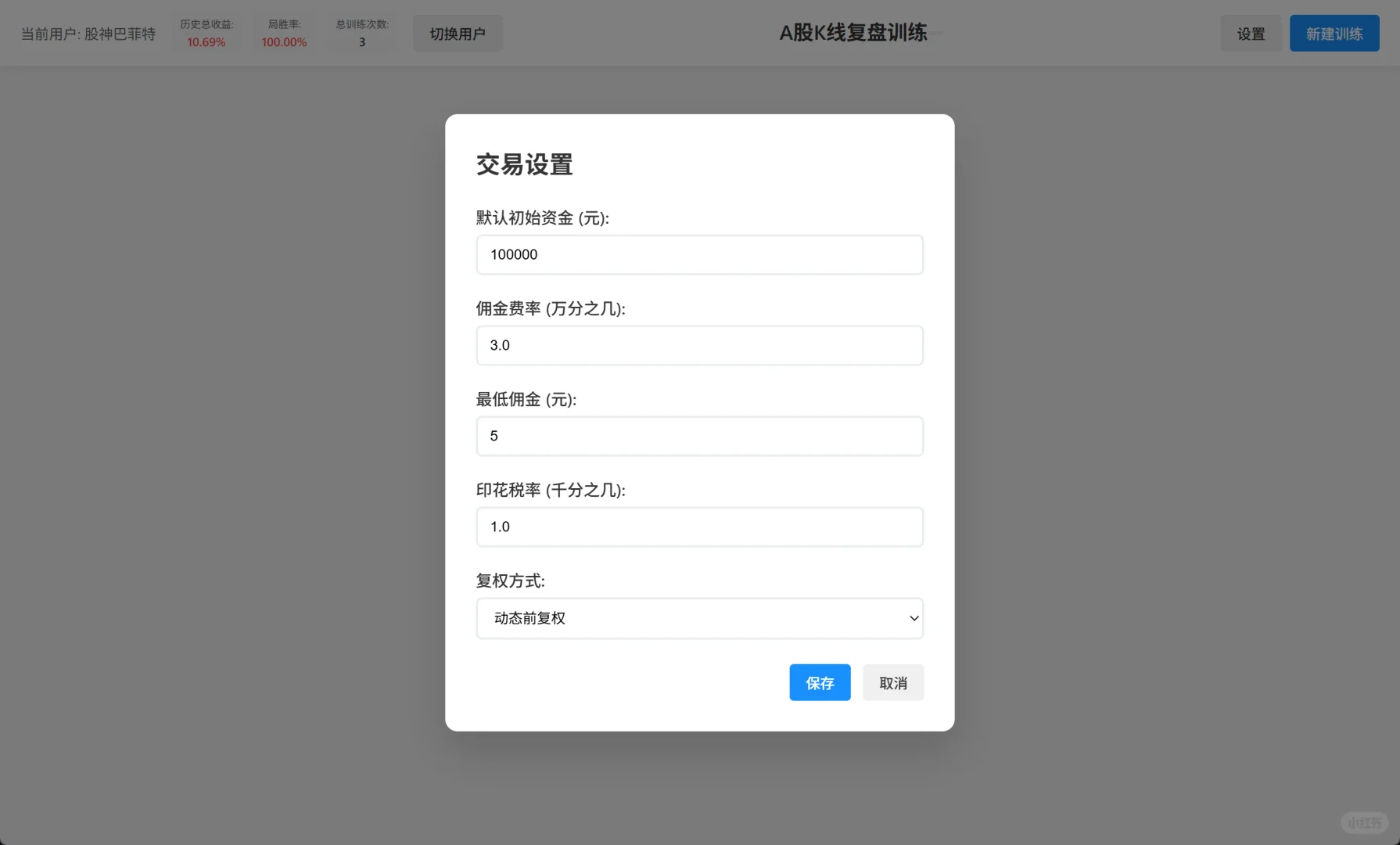Click the 最低佣金 input showing 5
Screen dimensions: 1400x845
699,436
